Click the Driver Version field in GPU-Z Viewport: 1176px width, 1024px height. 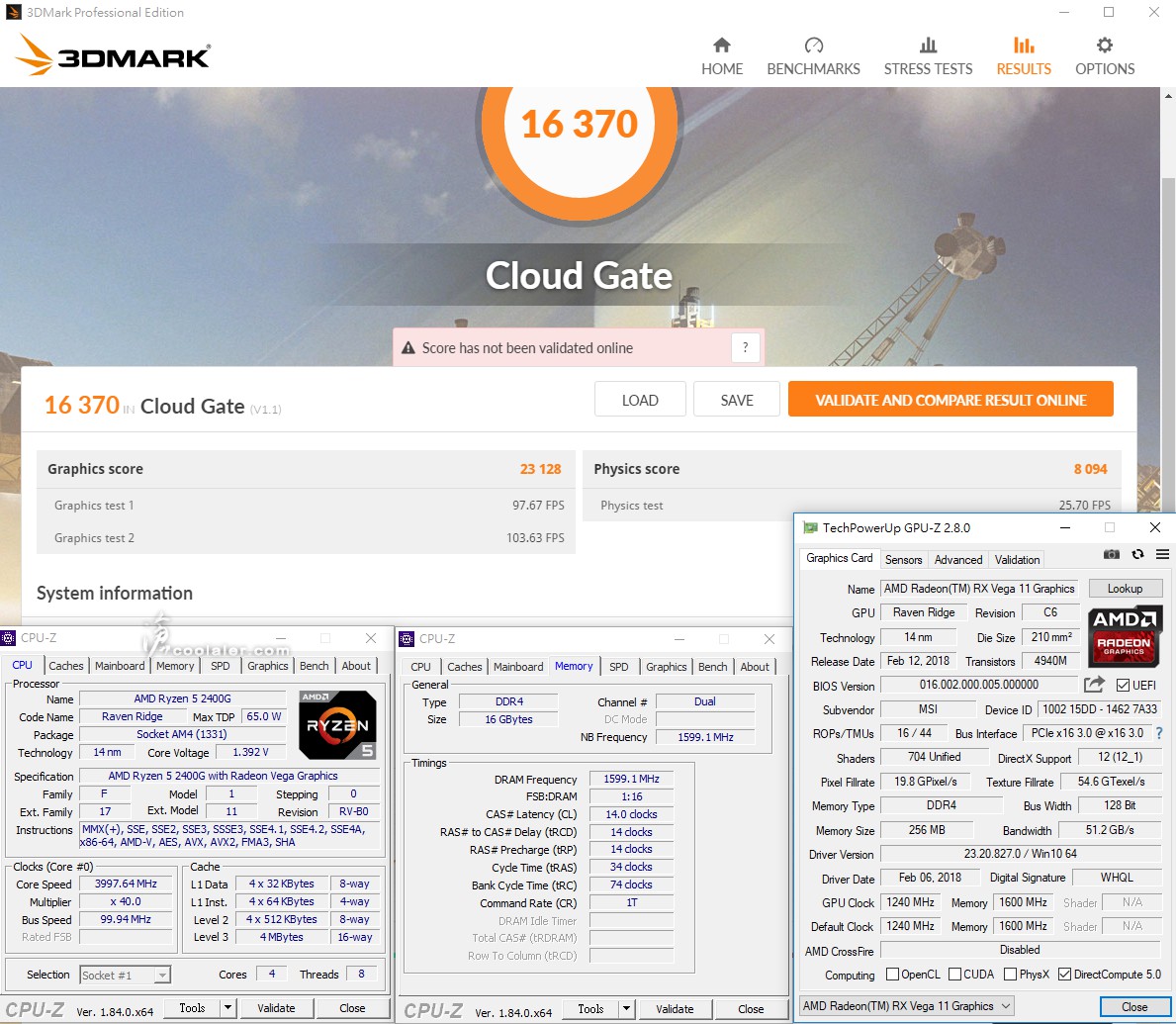point(1020,853)
